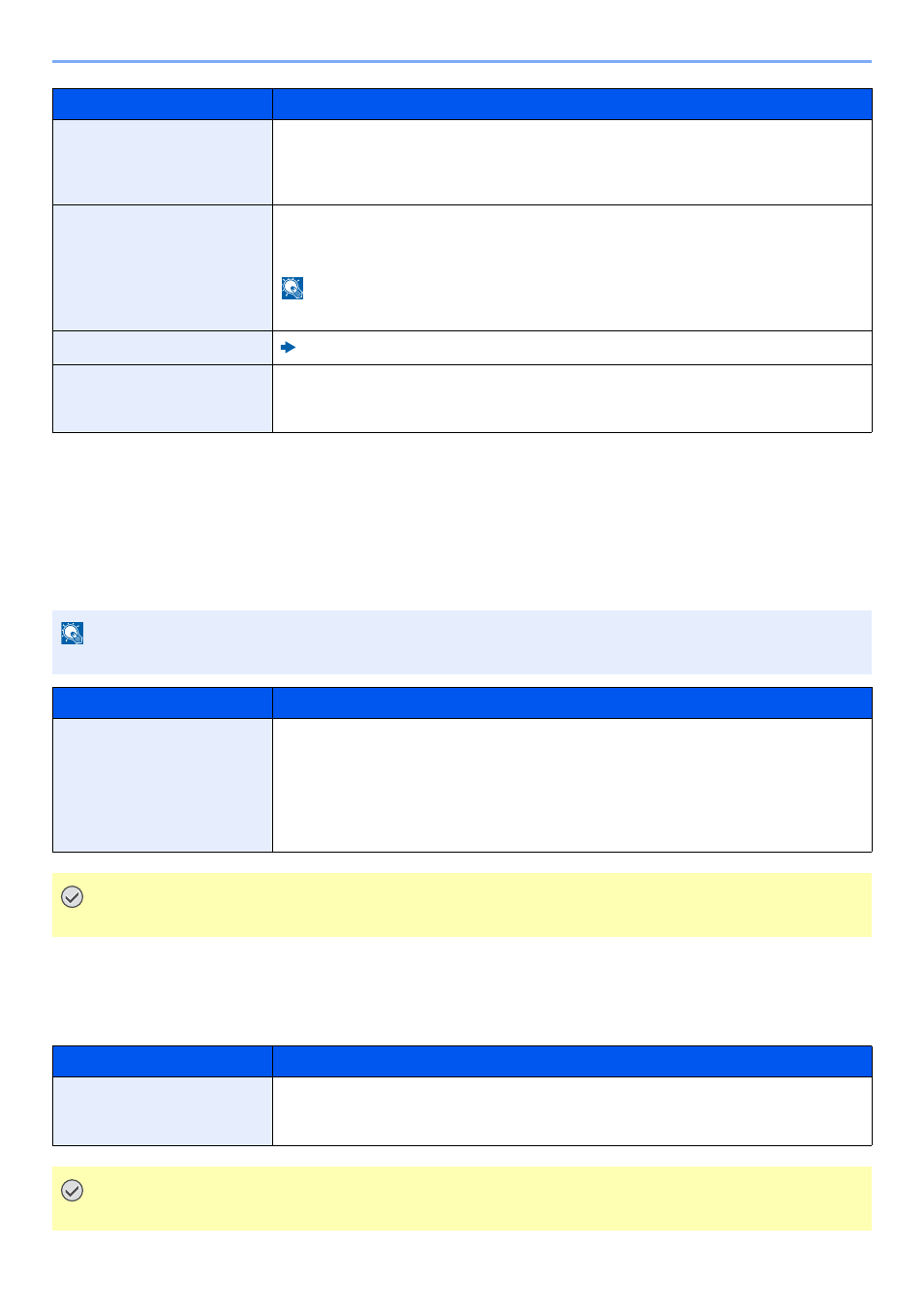924x1308 pixels.
Task: Click the yellow important box below the third table
Action: (462, 1199)
